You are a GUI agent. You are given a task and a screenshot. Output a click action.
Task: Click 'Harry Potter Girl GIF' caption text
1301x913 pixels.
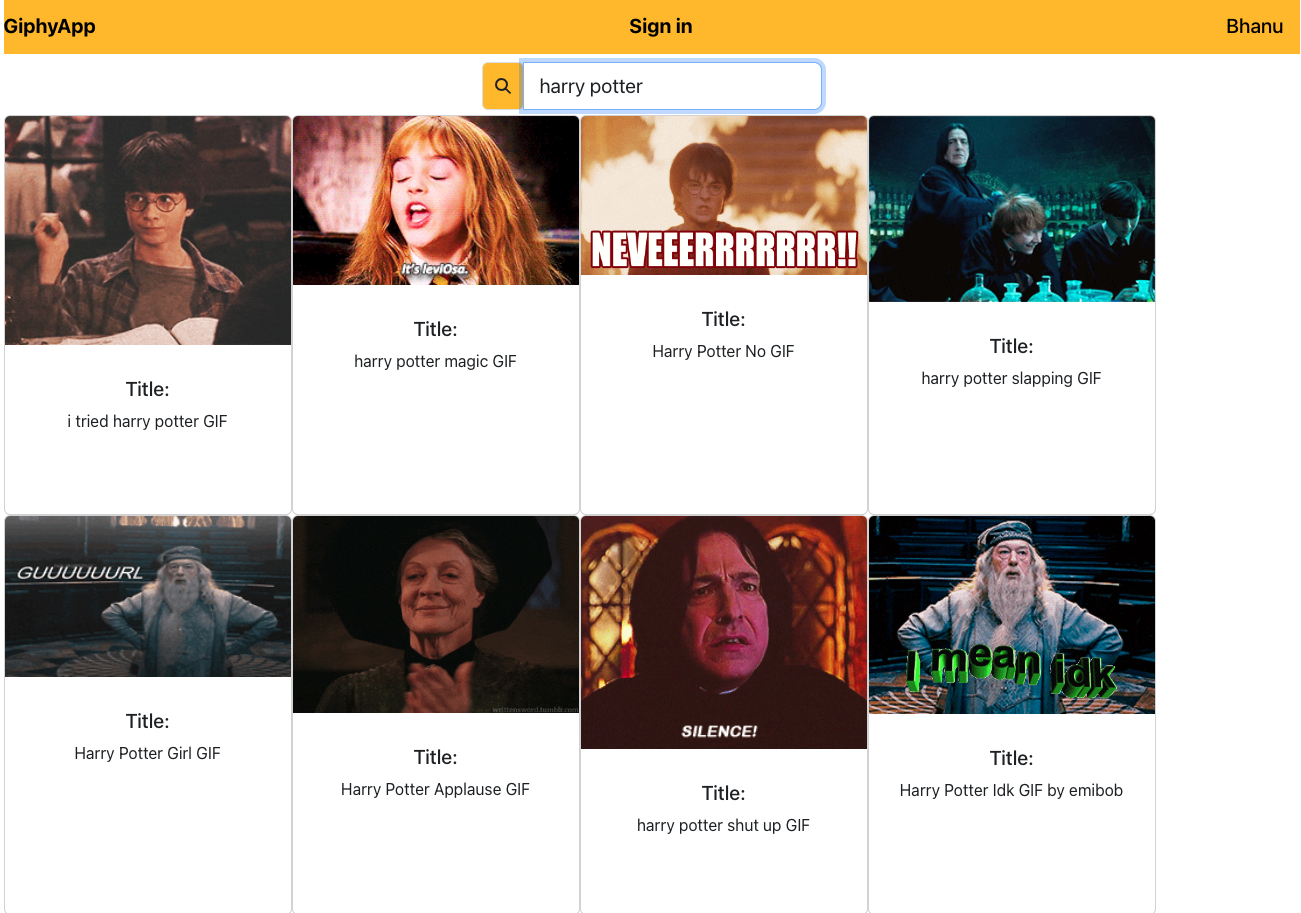point(148,754)
